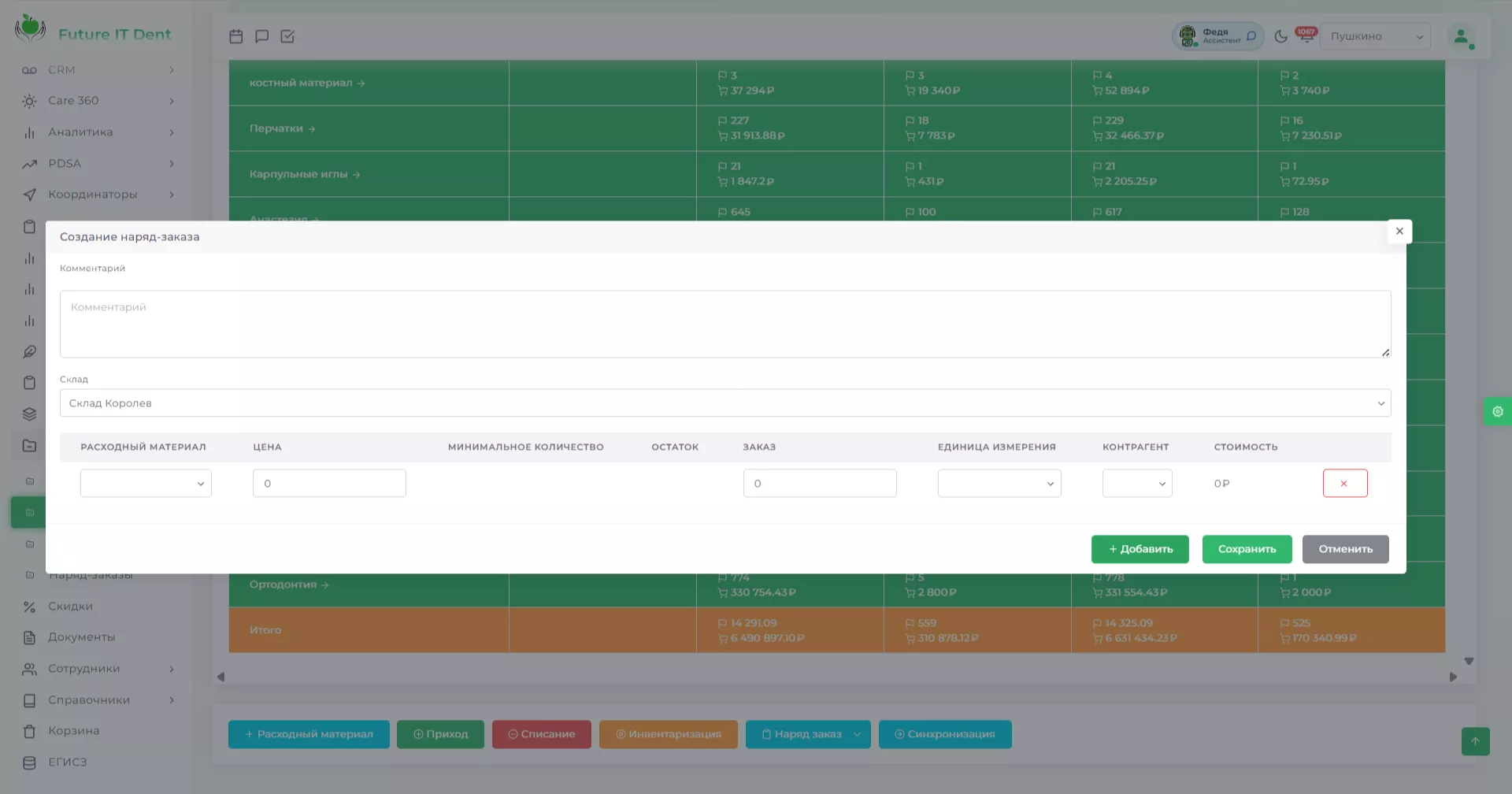Open the user profile avatar icon
Screen dimensions: 1512x794
point(1462,36)
